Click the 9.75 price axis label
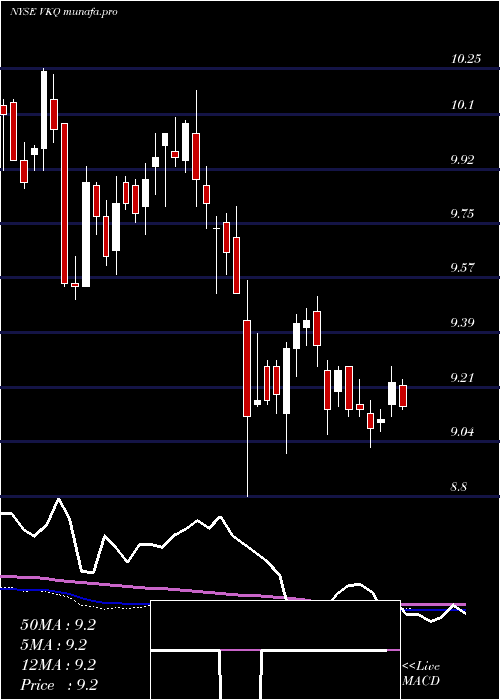Image resolution: width=500 pixels, height=700 pixels. tap(462, 214)
